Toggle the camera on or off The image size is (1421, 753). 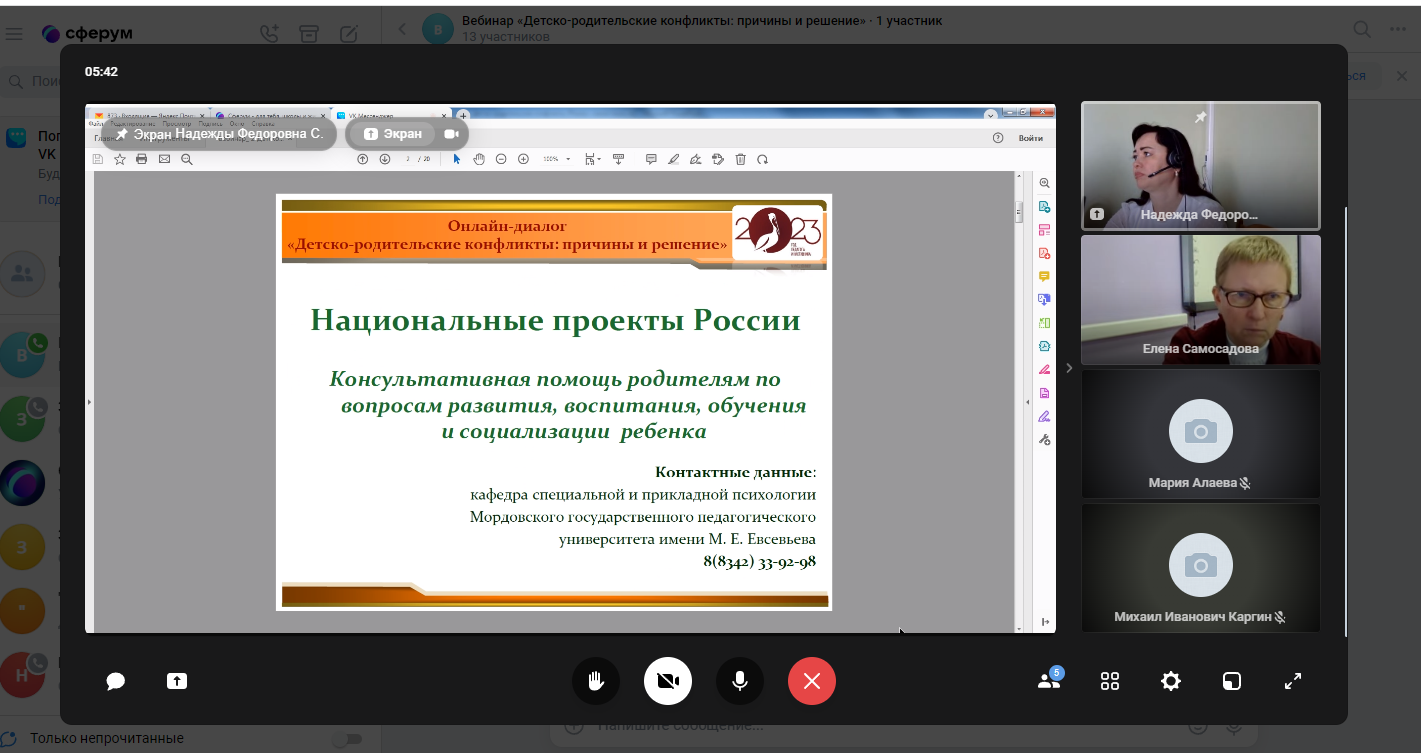click(x=667, y=682)
